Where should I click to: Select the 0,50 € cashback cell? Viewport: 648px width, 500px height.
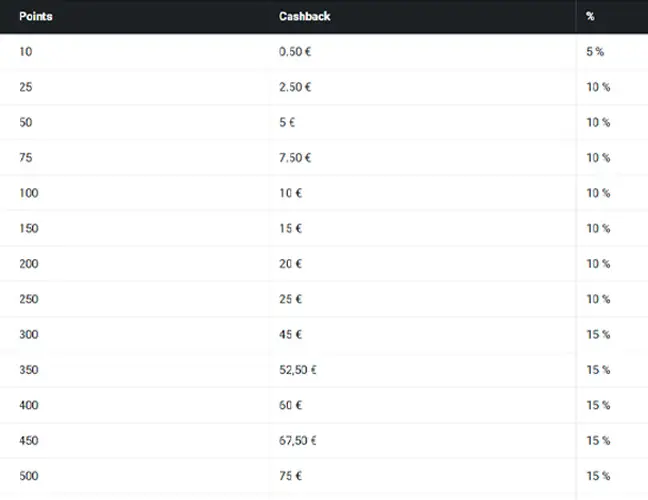[295, 52]
